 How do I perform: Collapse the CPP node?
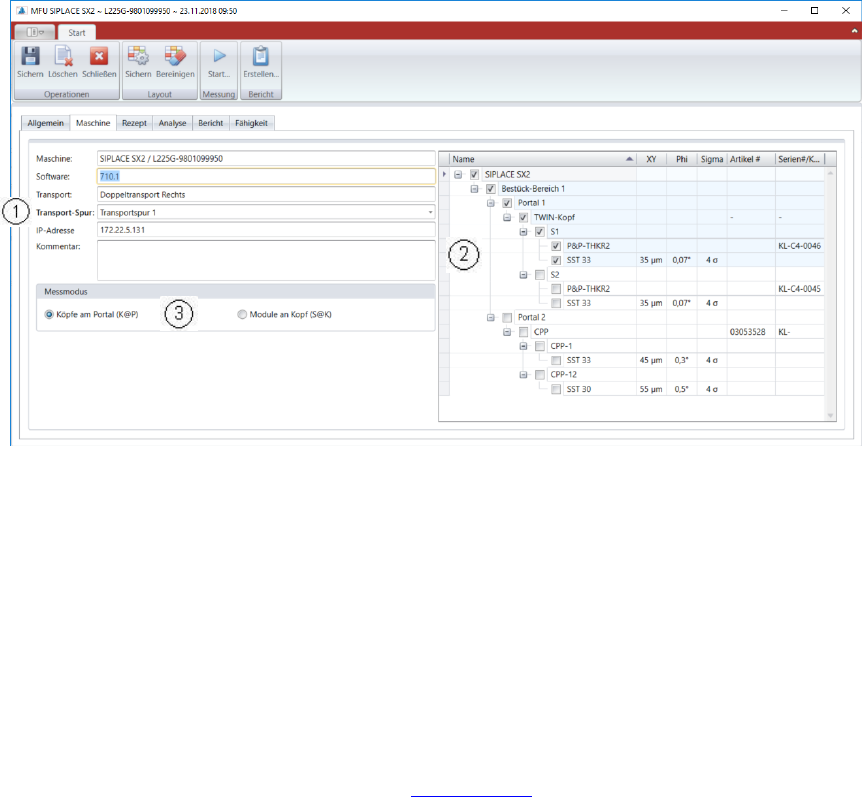507,332
